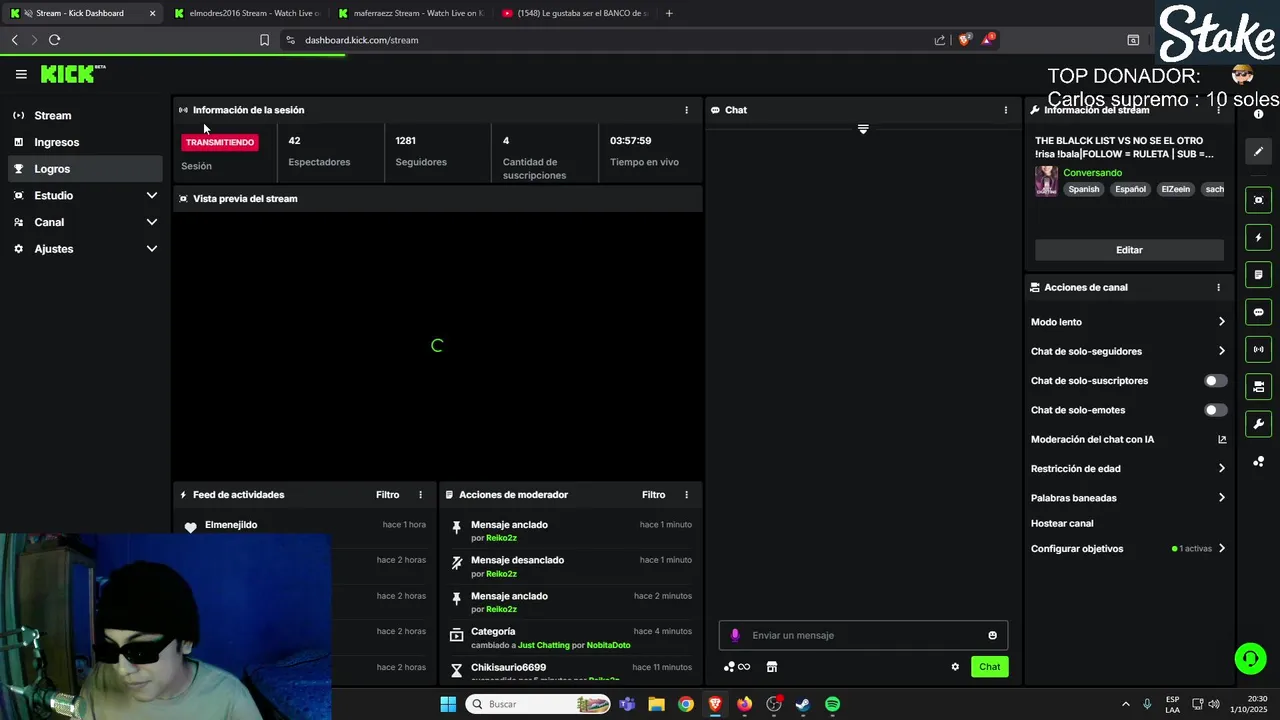Image resolution: width=1280 pixels, height=720 pixels.
Task: Expand the Estudio sidebar section
Action: click(x=85, y=196)
